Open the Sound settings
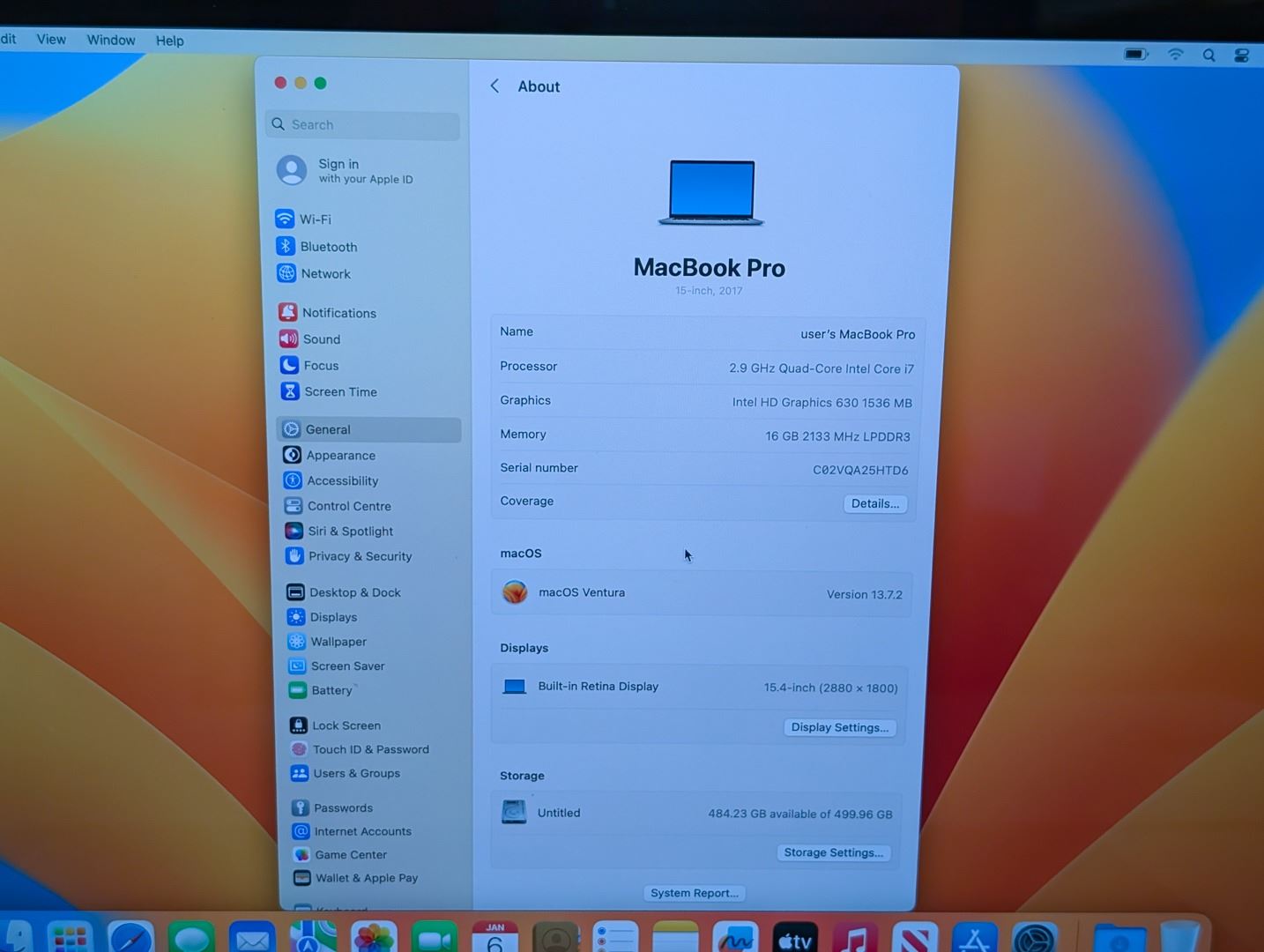This screenshot has height=952, width=1264. pos(321,339)
